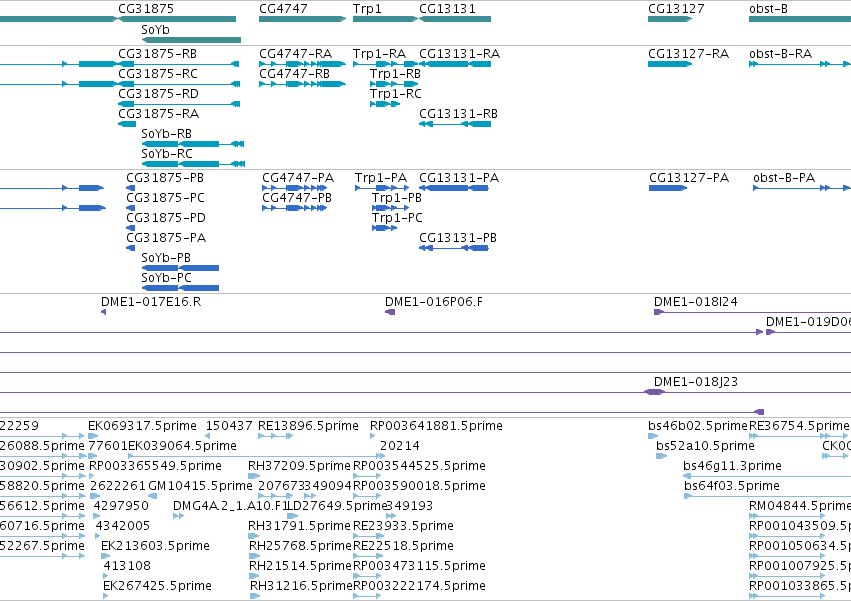Click the EK213603.5prime EST label
Screen dimensions: 851x601
155,546
